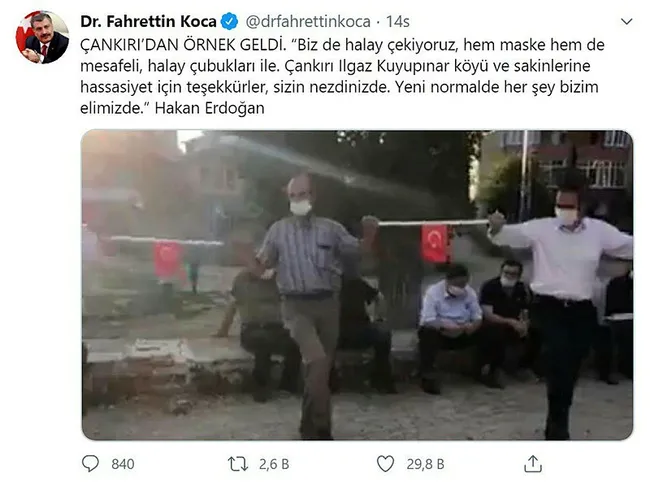650x482 pixels.
Task: Open the 14s timestamp permalink
Action: 398,22
